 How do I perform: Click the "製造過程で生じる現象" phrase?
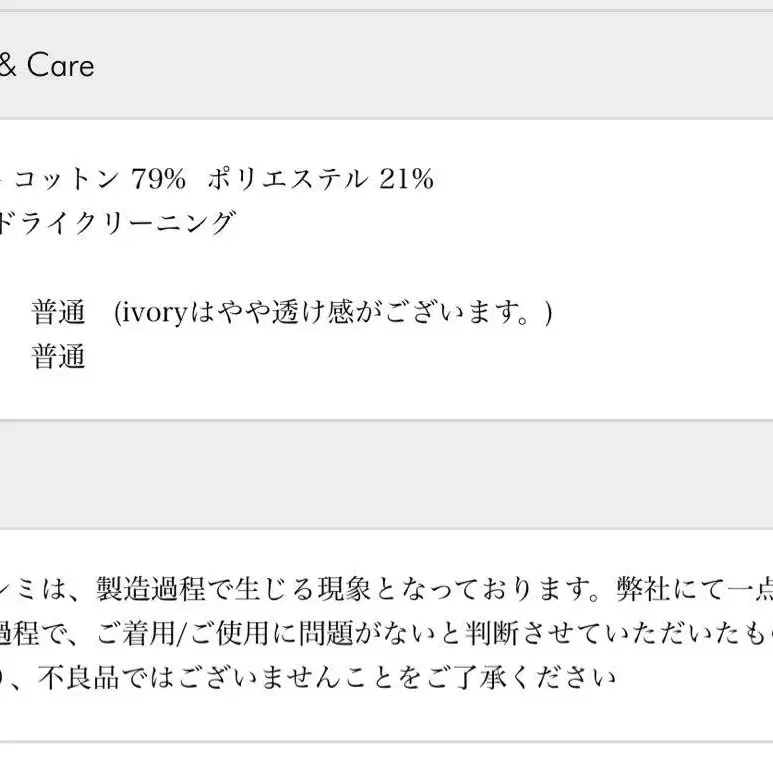click(233, 589)
